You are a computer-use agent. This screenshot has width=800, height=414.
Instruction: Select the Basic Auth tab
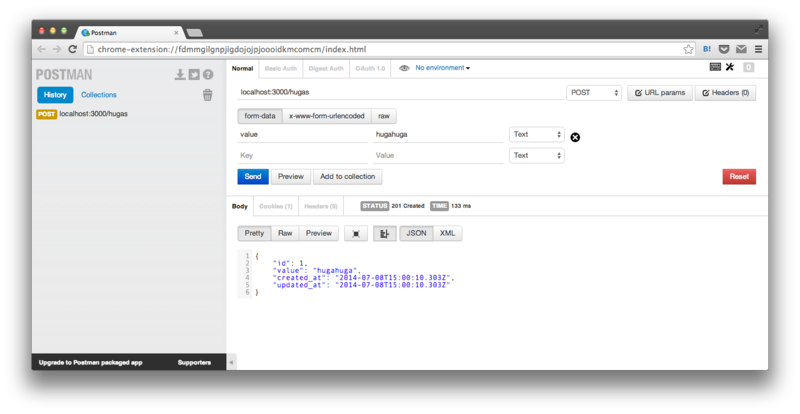(x=281, y=68)
